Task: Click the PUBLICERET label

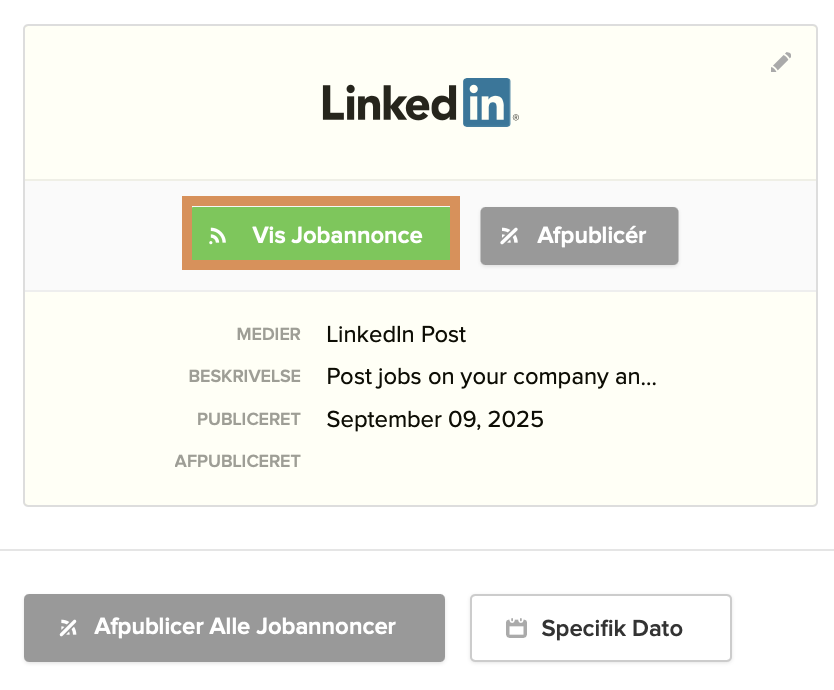Action: (x=248, y=419)
